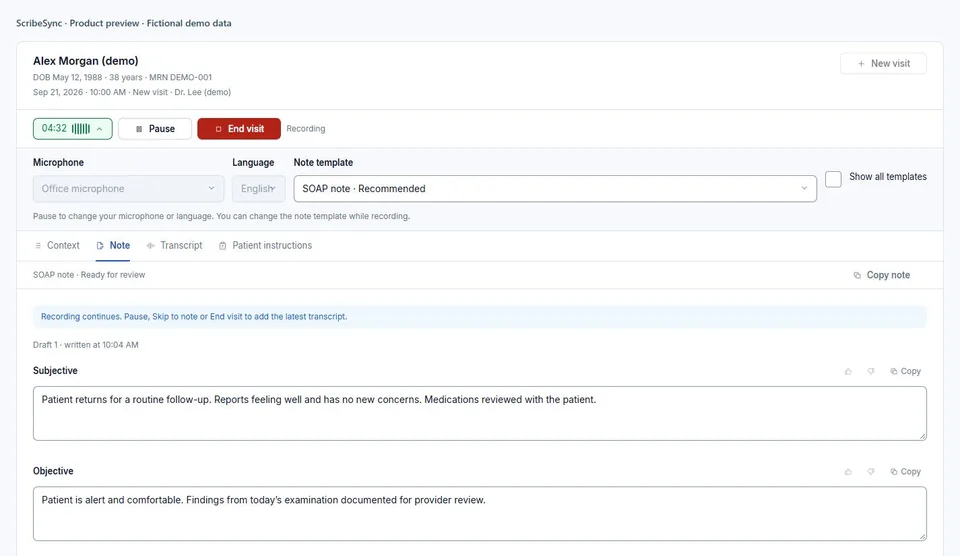The height and width of the screenshot is (556, 960).
Task: End the visit
Action: (239, 129)
